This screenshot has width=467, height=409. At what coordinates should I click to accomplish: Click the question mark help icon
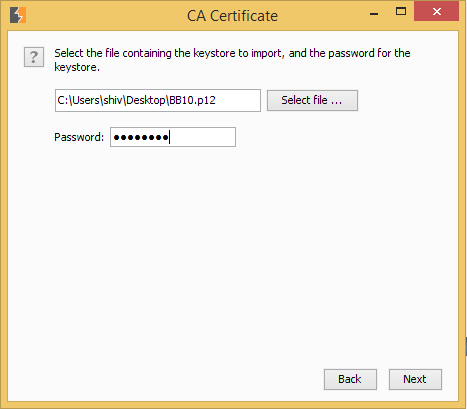pos(34,57)
